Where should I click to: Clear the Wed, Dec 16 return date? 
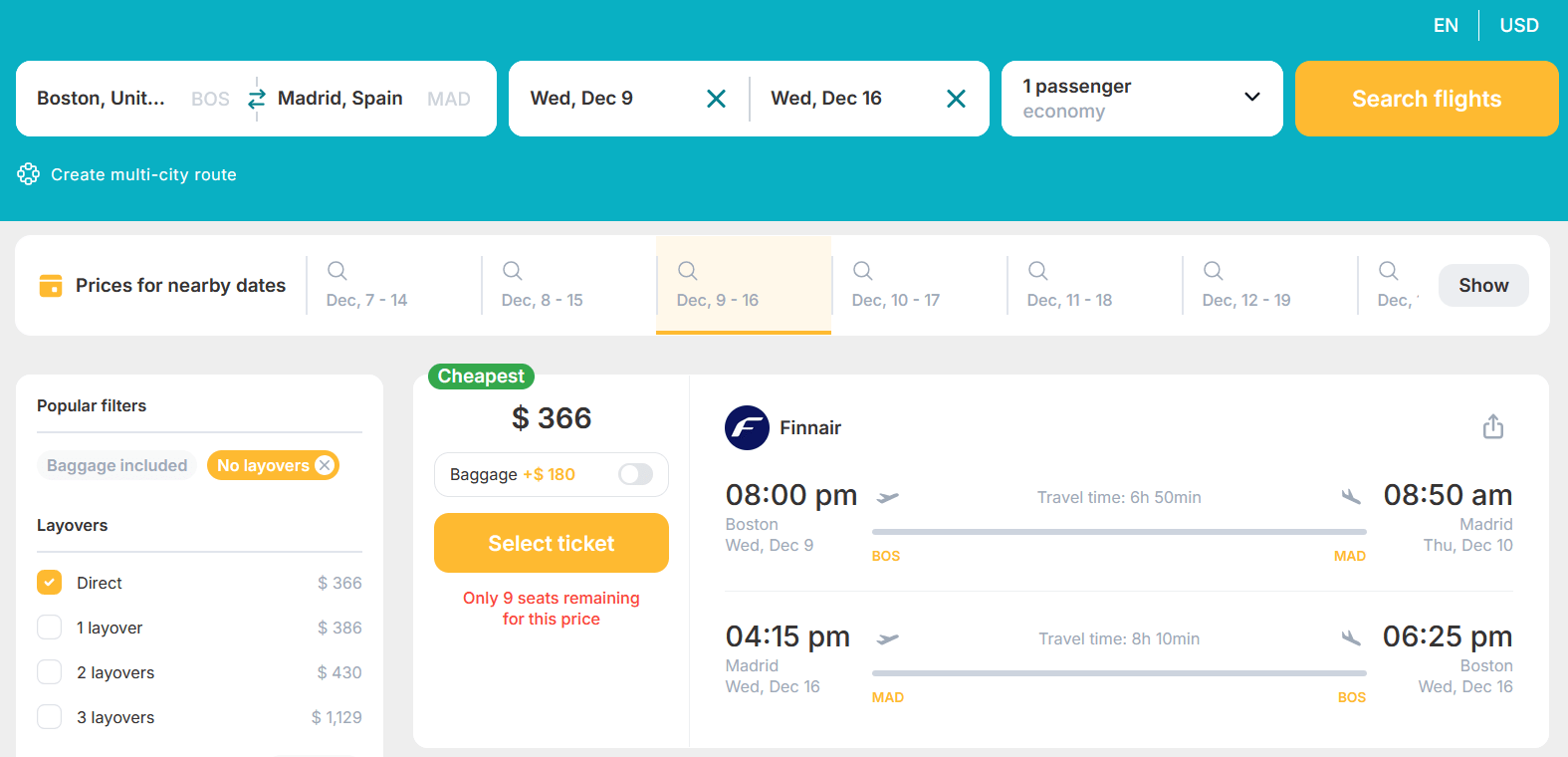[x=956, y=99]
